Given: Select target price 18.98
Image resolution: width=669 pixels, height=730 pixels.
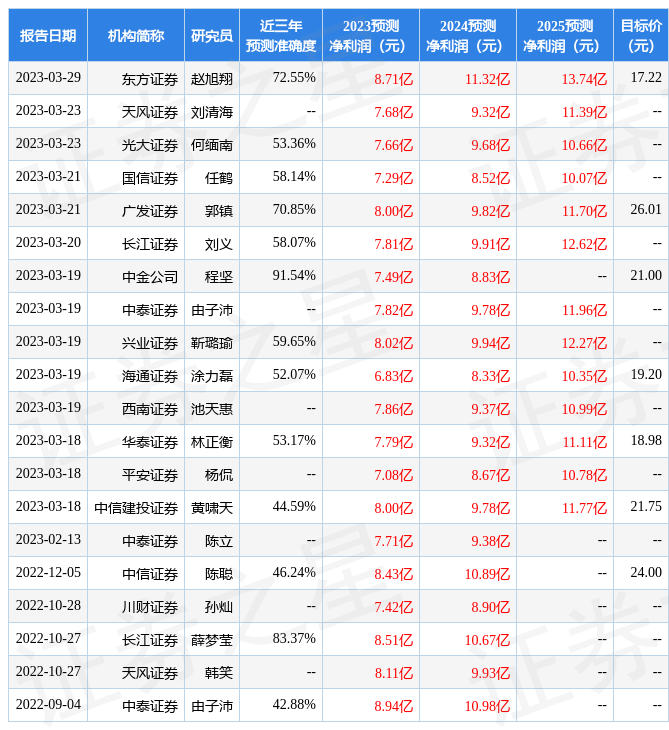Looking at the screenshot, I should (x=646, y=440).
